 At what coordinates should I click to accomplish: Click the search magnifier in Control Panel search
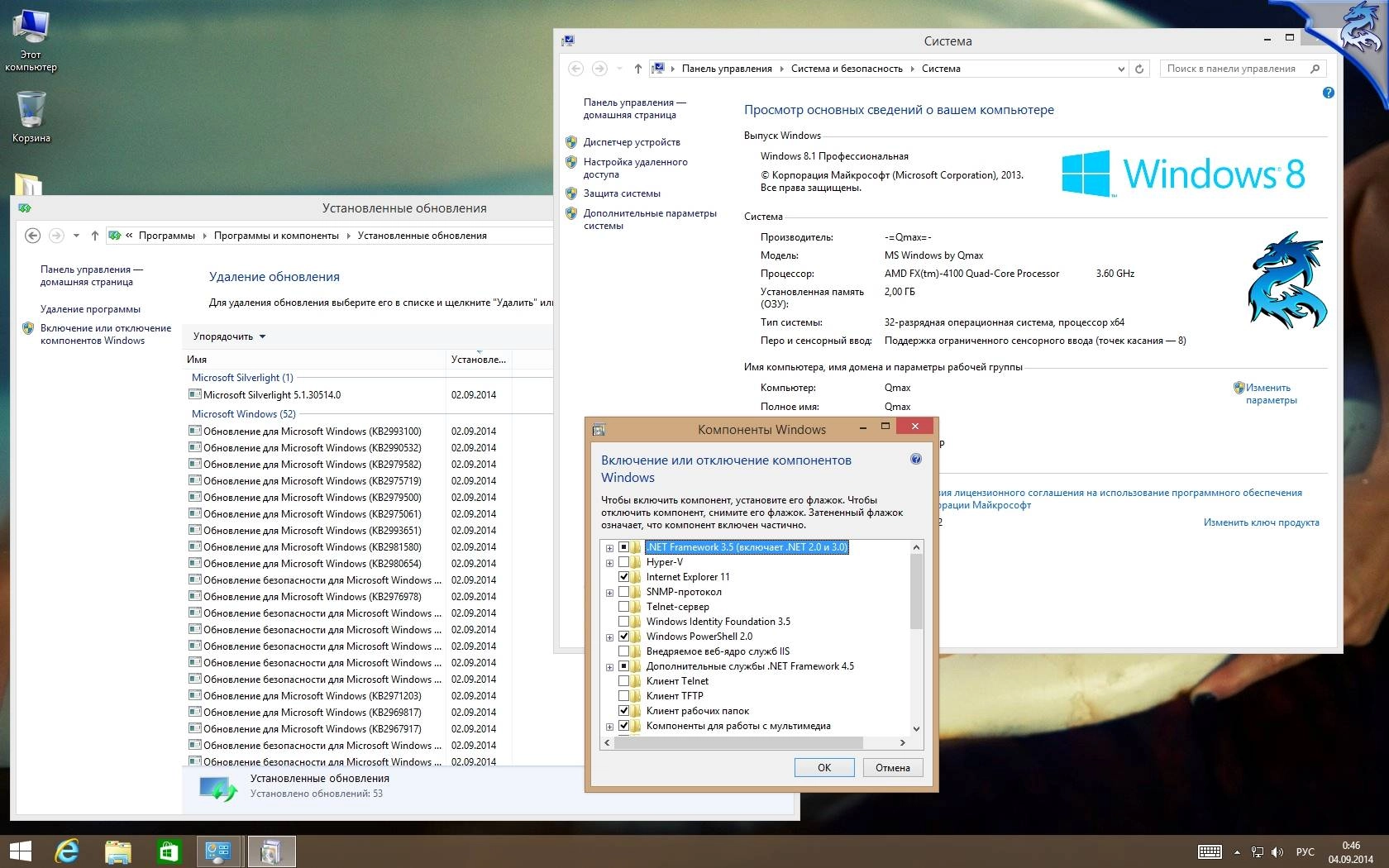tap(1315, 69)
